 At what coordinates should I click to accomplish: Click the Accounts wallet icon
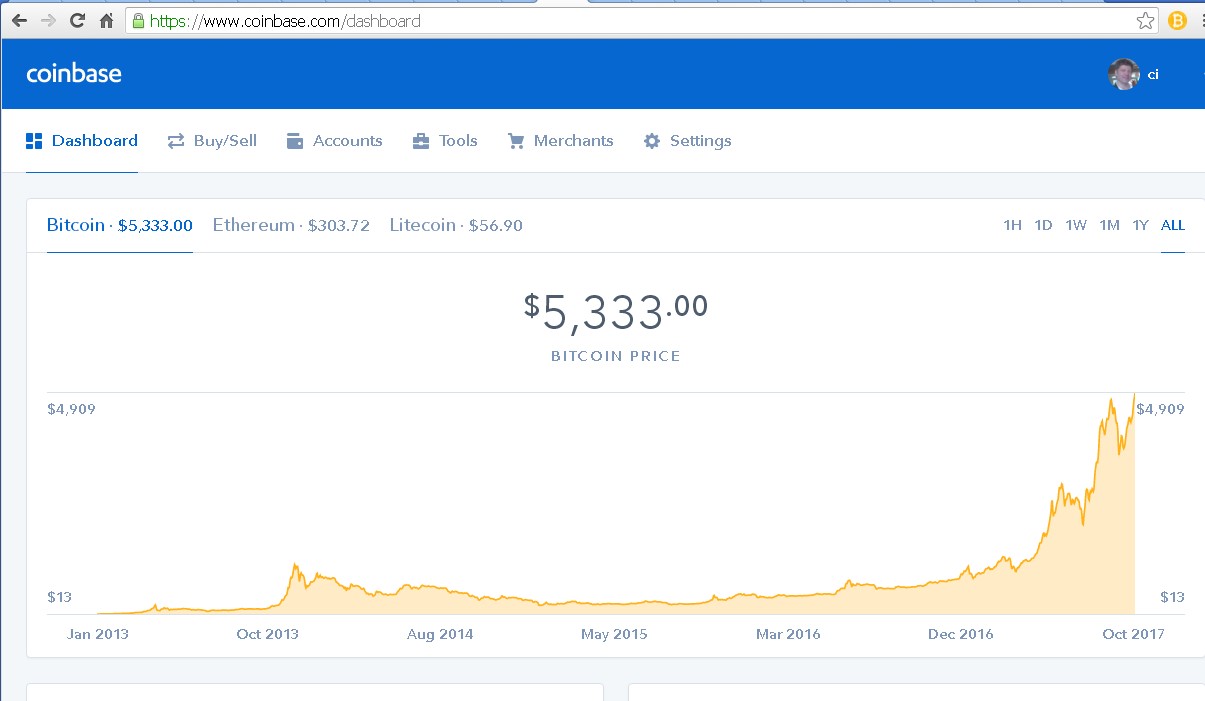pos(295,141)
